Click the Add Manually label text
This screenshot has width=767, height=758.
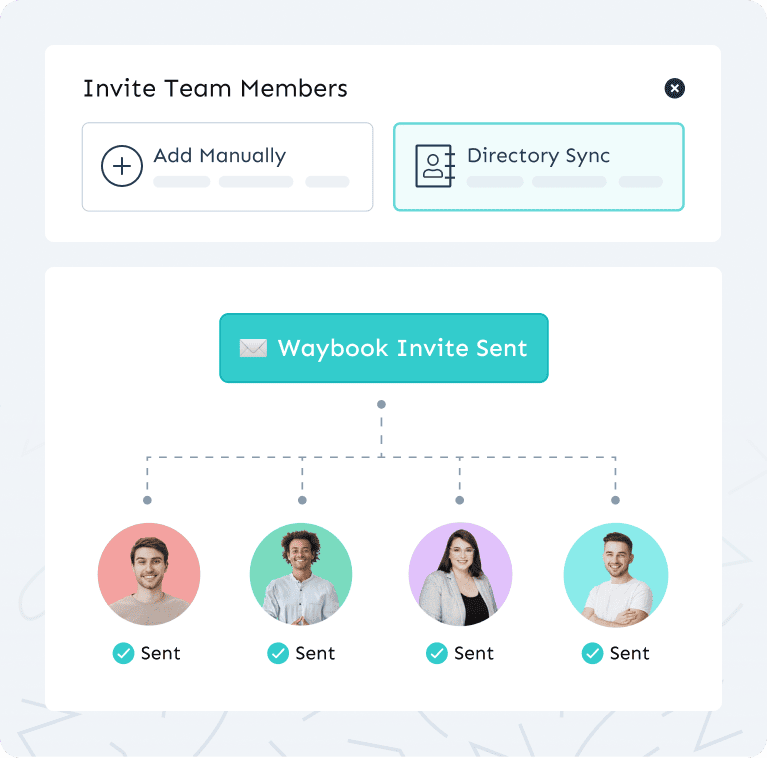tap(220, 156)
